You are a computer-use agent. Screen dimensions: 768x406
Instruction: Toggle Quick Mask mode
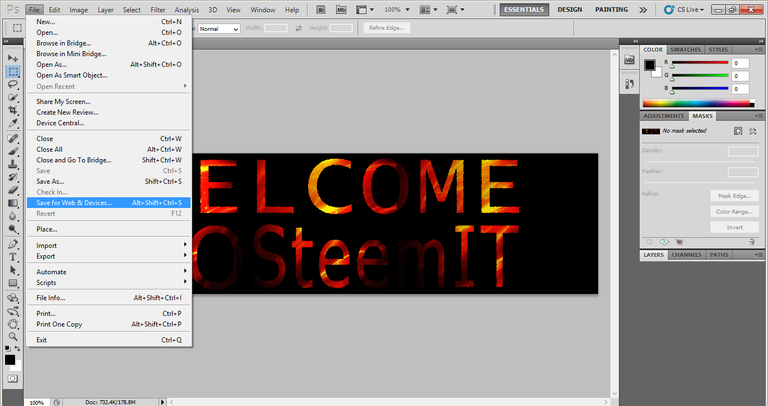[13, 379]
